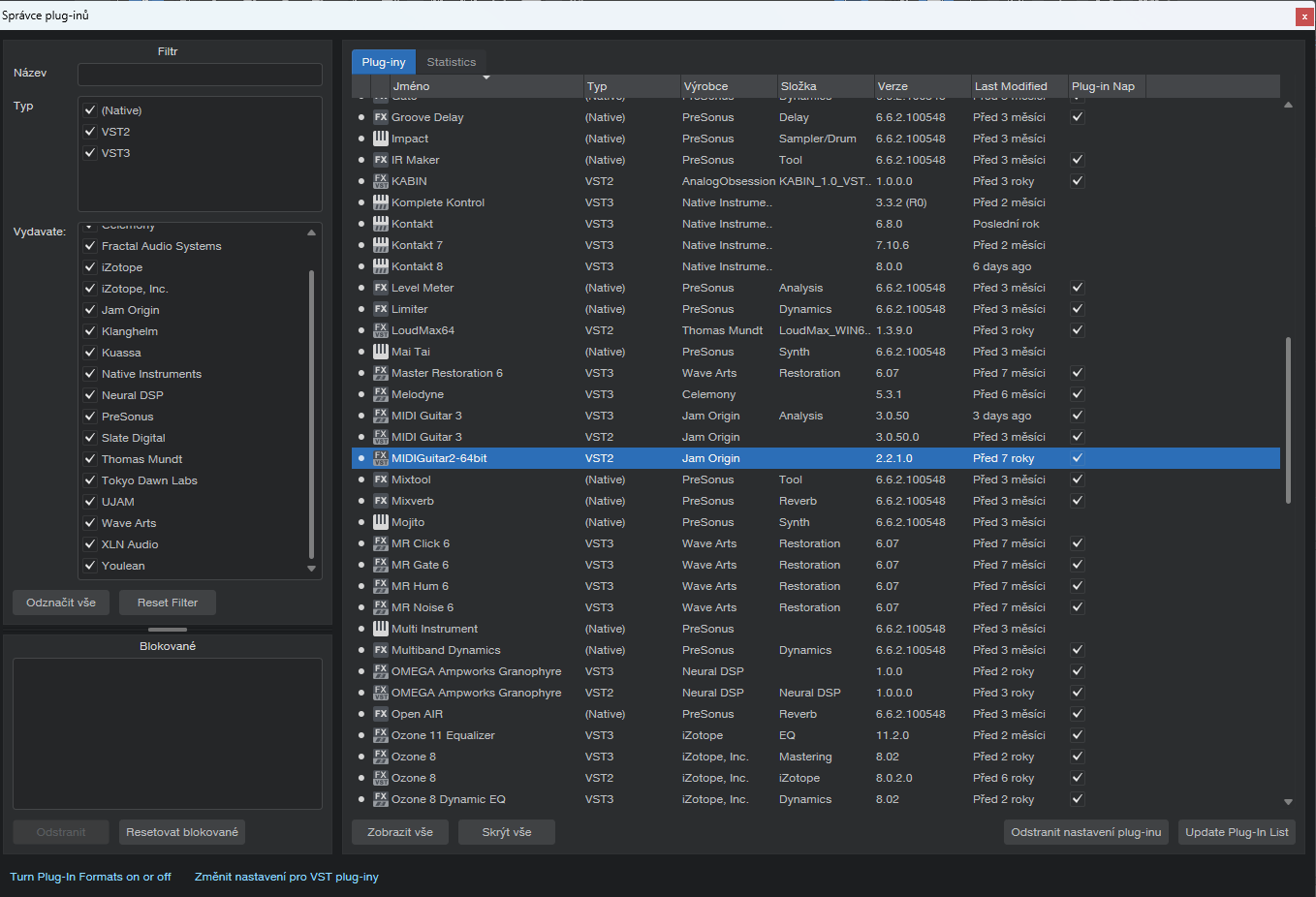This screenshot has width=1316, height=897.
Task: Click the sort arrow on Jméno column
Action: tap(486, 77)
